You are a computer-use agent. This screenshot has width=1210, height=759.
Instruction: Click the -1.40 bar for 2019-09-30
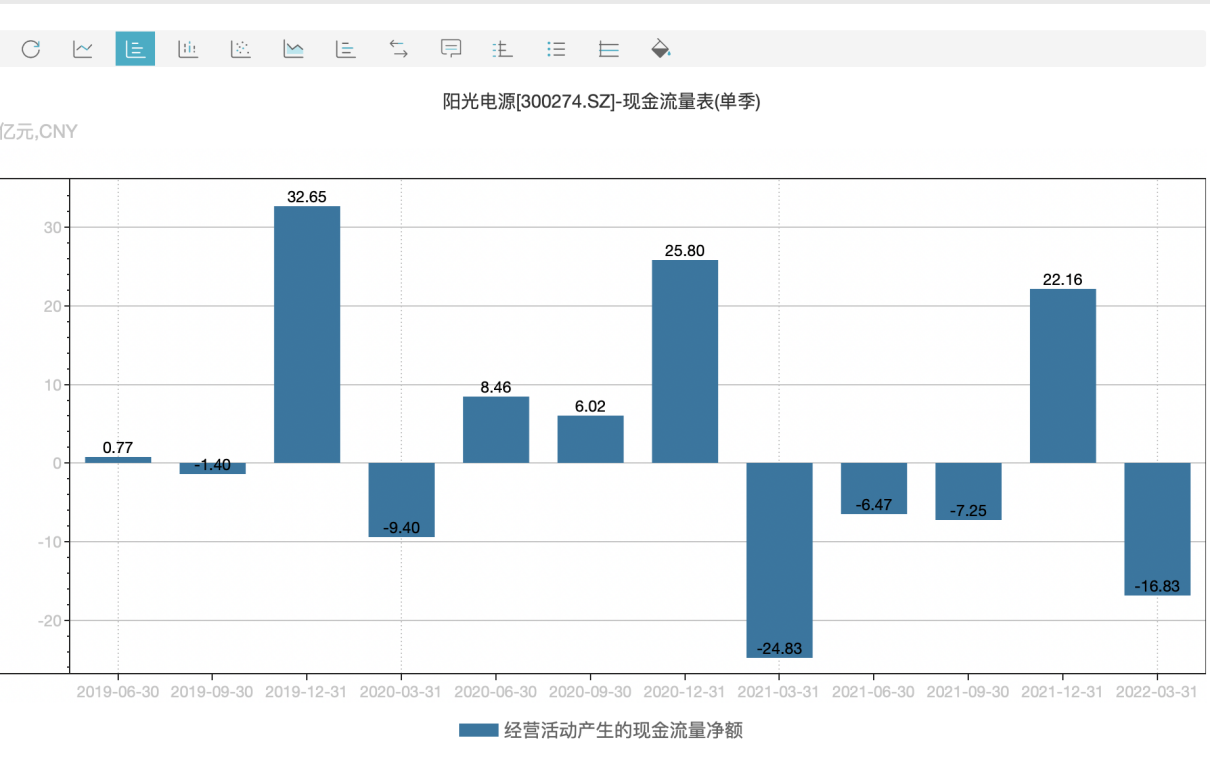pos(212,468)
